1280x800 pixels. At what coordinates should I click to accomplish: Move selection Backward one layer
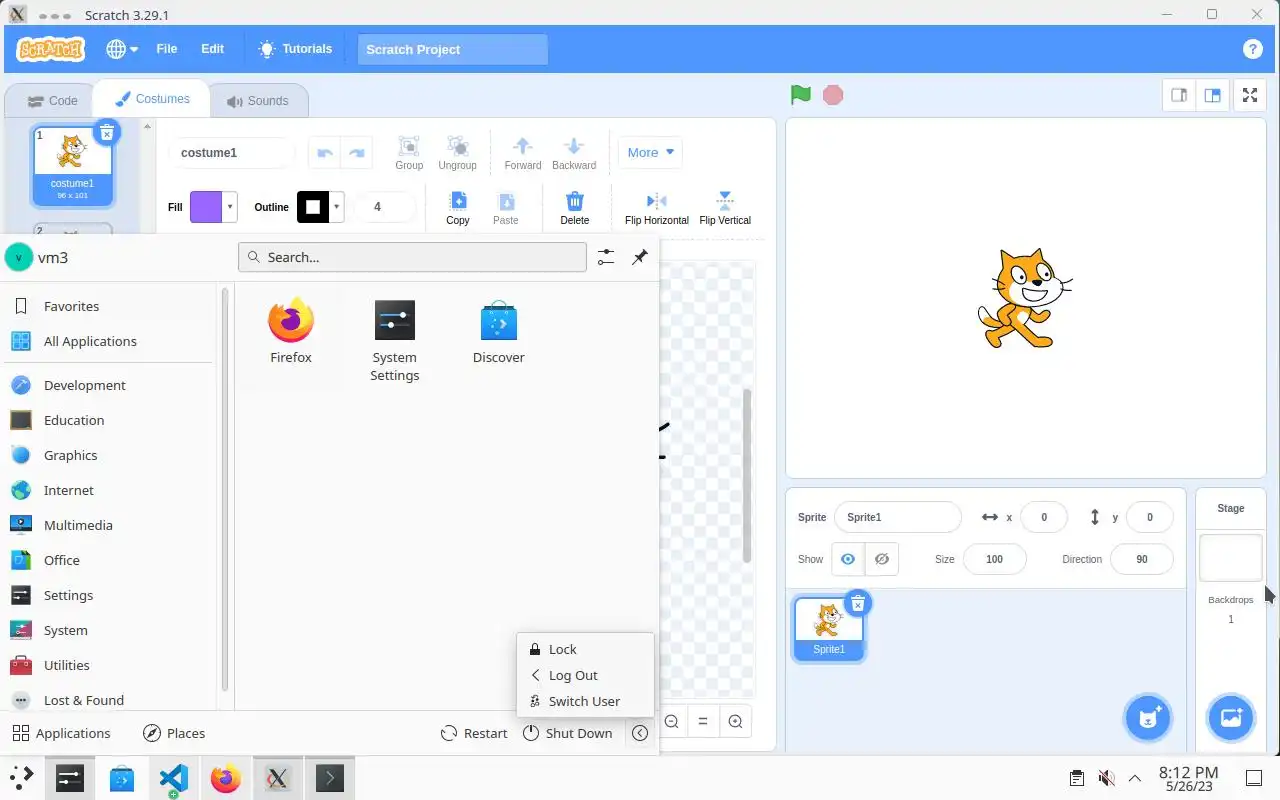pos(573,153)
